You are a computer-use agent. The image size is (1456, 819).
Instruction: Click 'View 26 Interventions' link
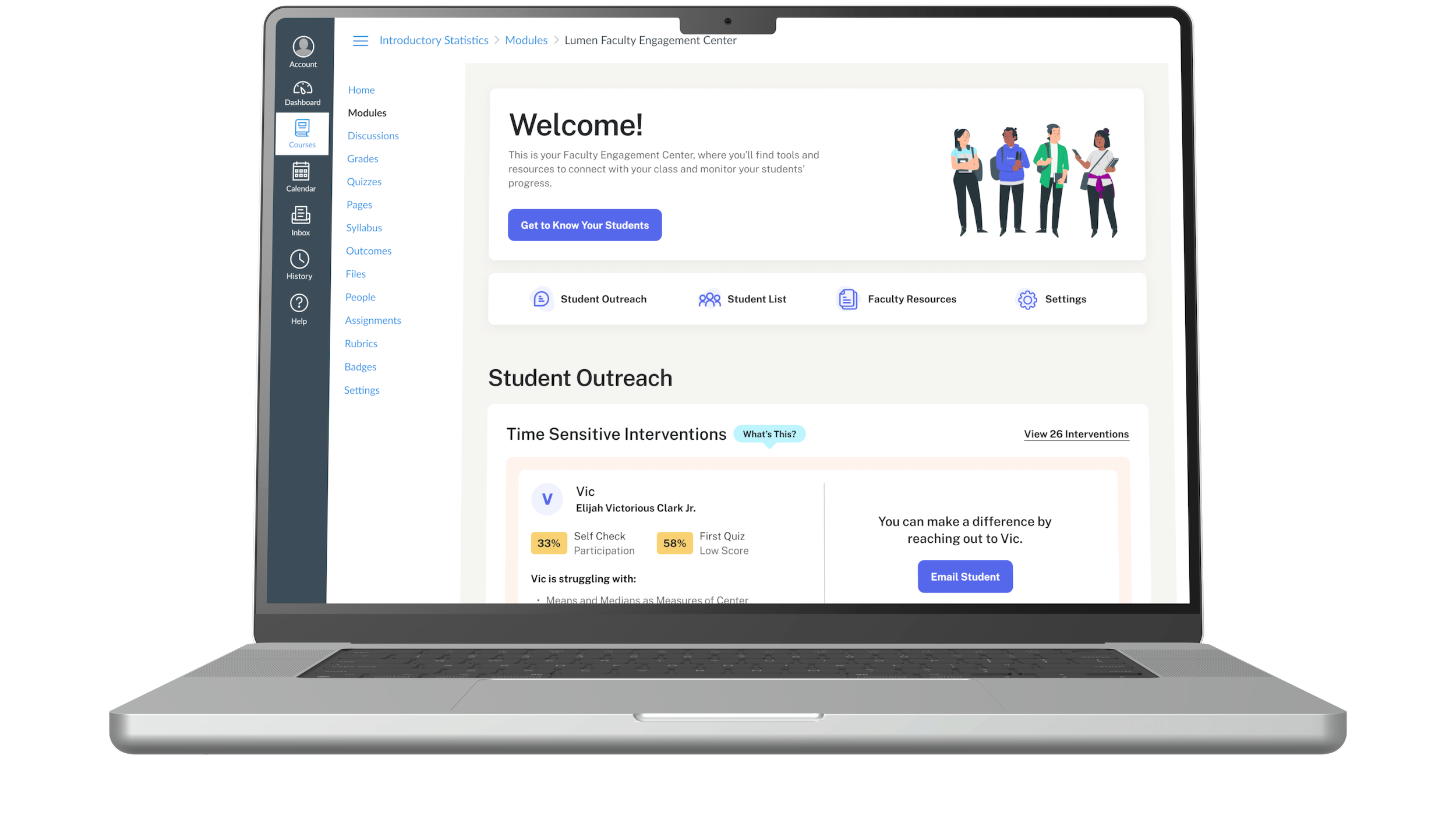pyautogui.click(x=1077, y=434)
